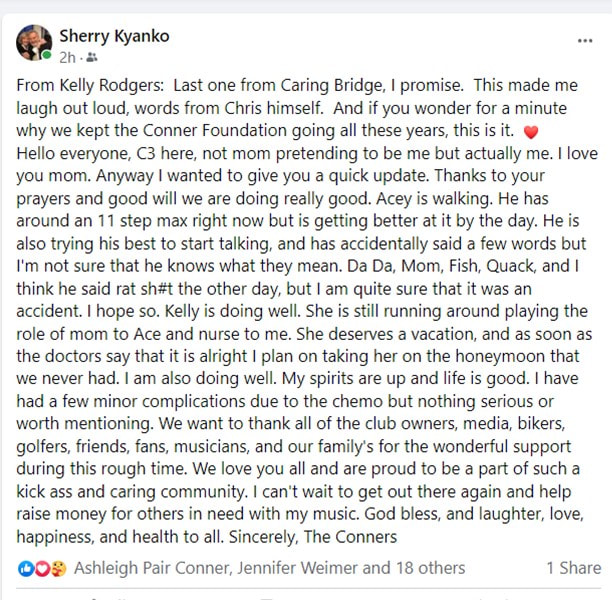This screenshot has width=612, height=600.
Task: Click the red heart Love reaction icon
Action: tap(42, 569)
